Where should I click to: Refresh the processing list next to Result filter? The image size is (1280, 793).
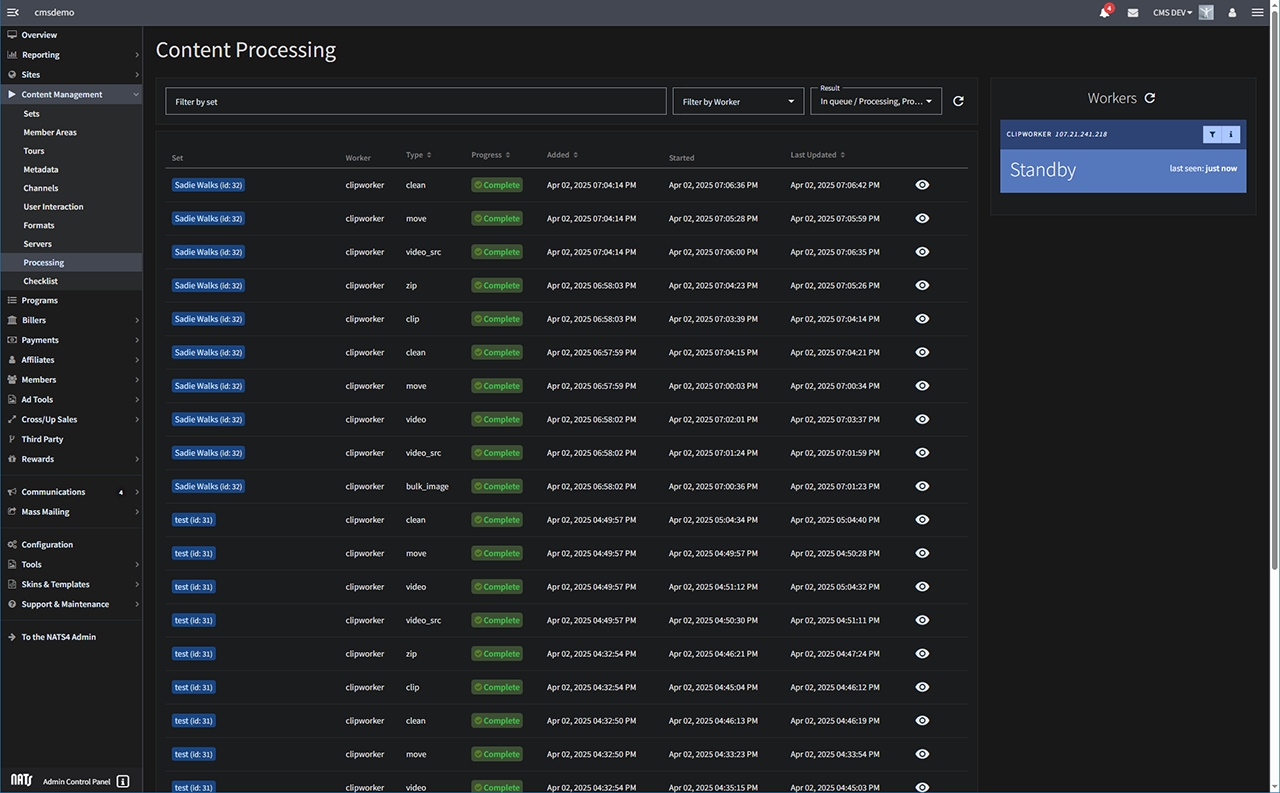958,101
